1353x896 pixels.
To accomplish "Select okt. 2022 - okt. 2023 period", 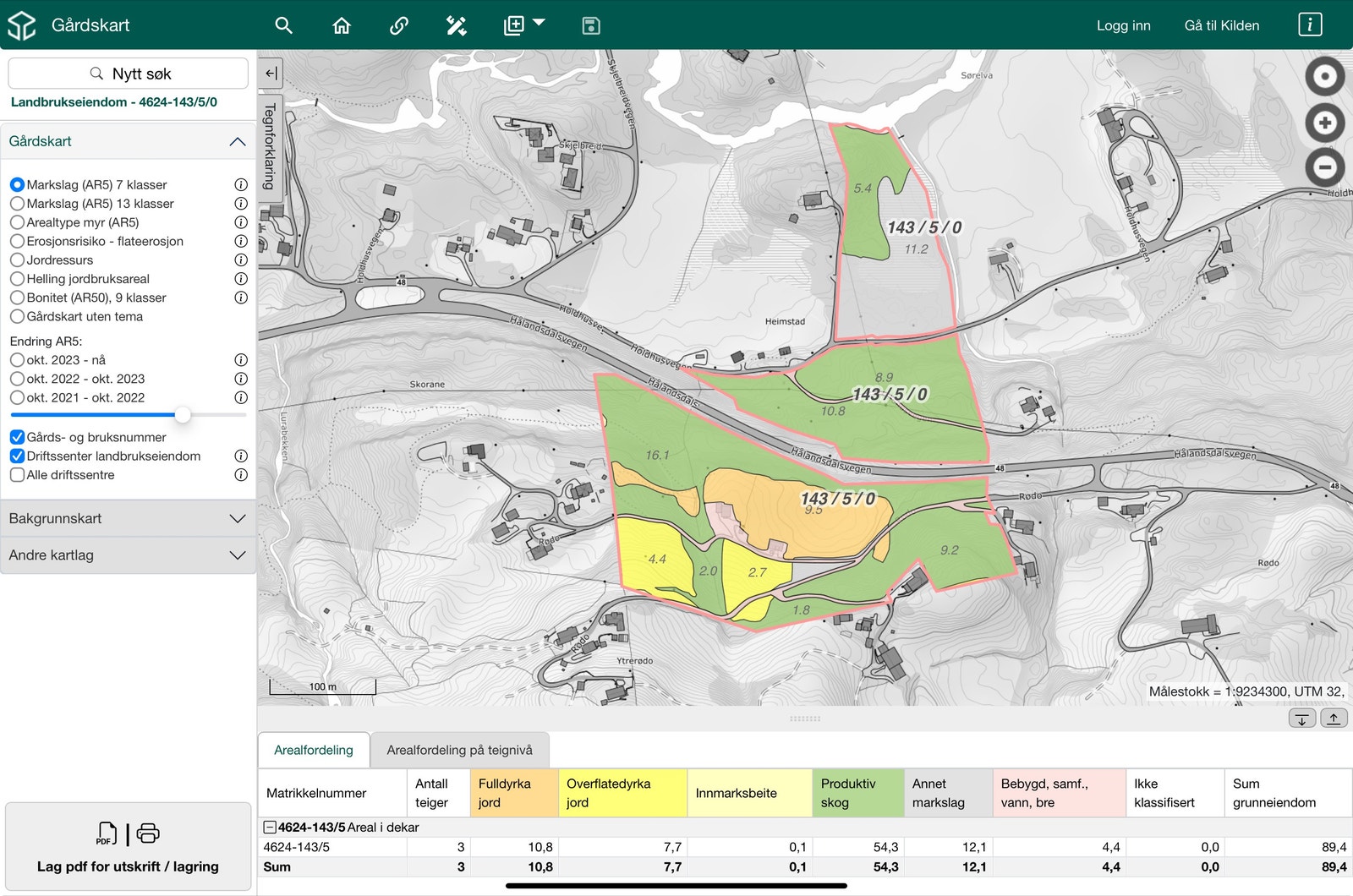I will 17,379.
